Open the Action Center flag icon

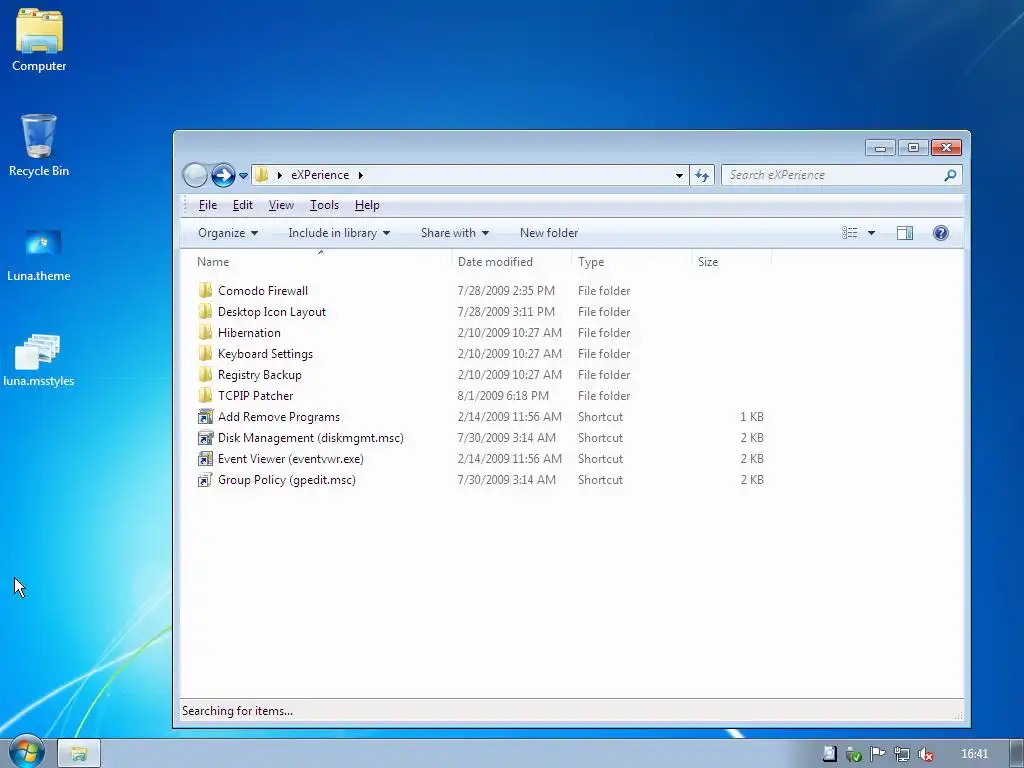click(x=877, y=754)
